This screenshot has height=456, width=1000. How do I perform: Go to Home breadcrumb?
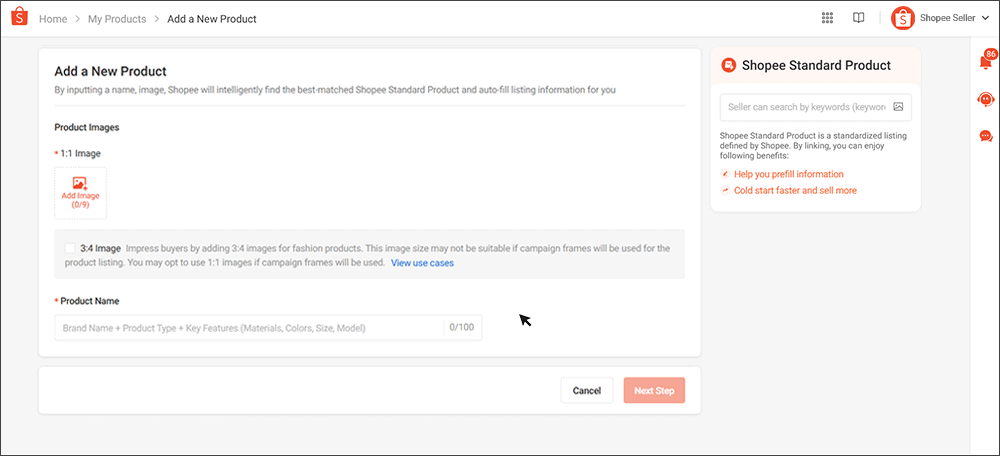pyautogui.click(x=53, y=18)
